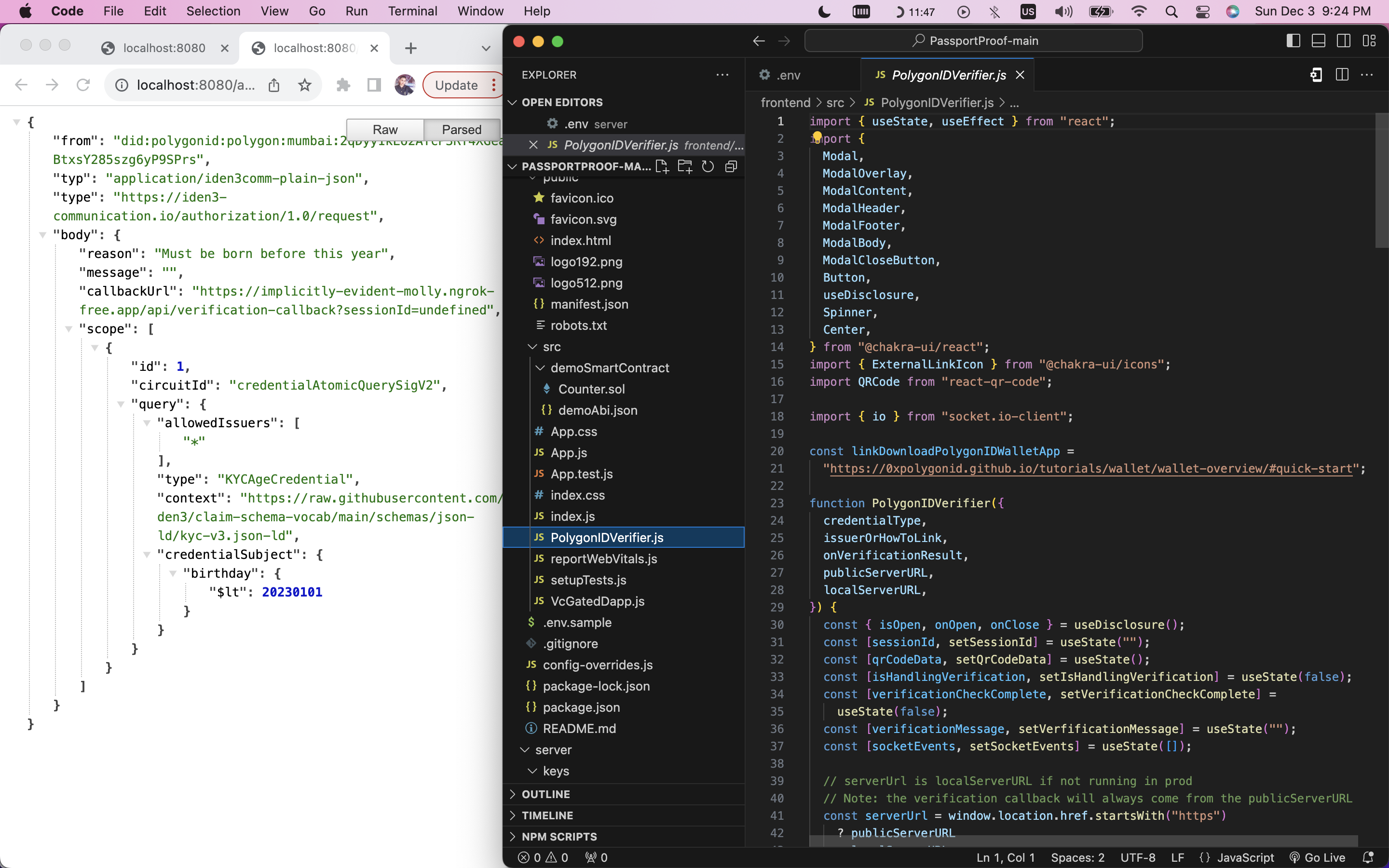Refresh the Explorer file tree
Screen dimensions: 1389x868
(708, 166)
